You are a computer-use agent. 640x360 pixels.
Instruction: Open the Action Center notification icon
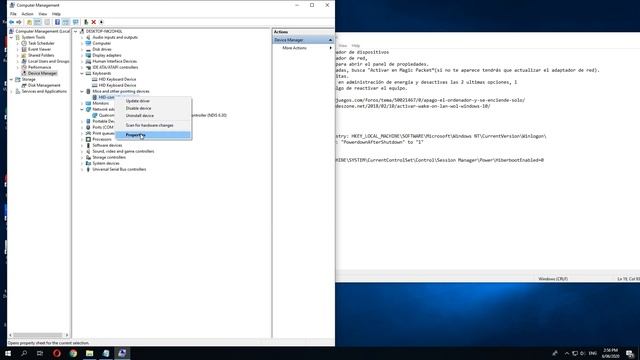[x=630, y=353]
